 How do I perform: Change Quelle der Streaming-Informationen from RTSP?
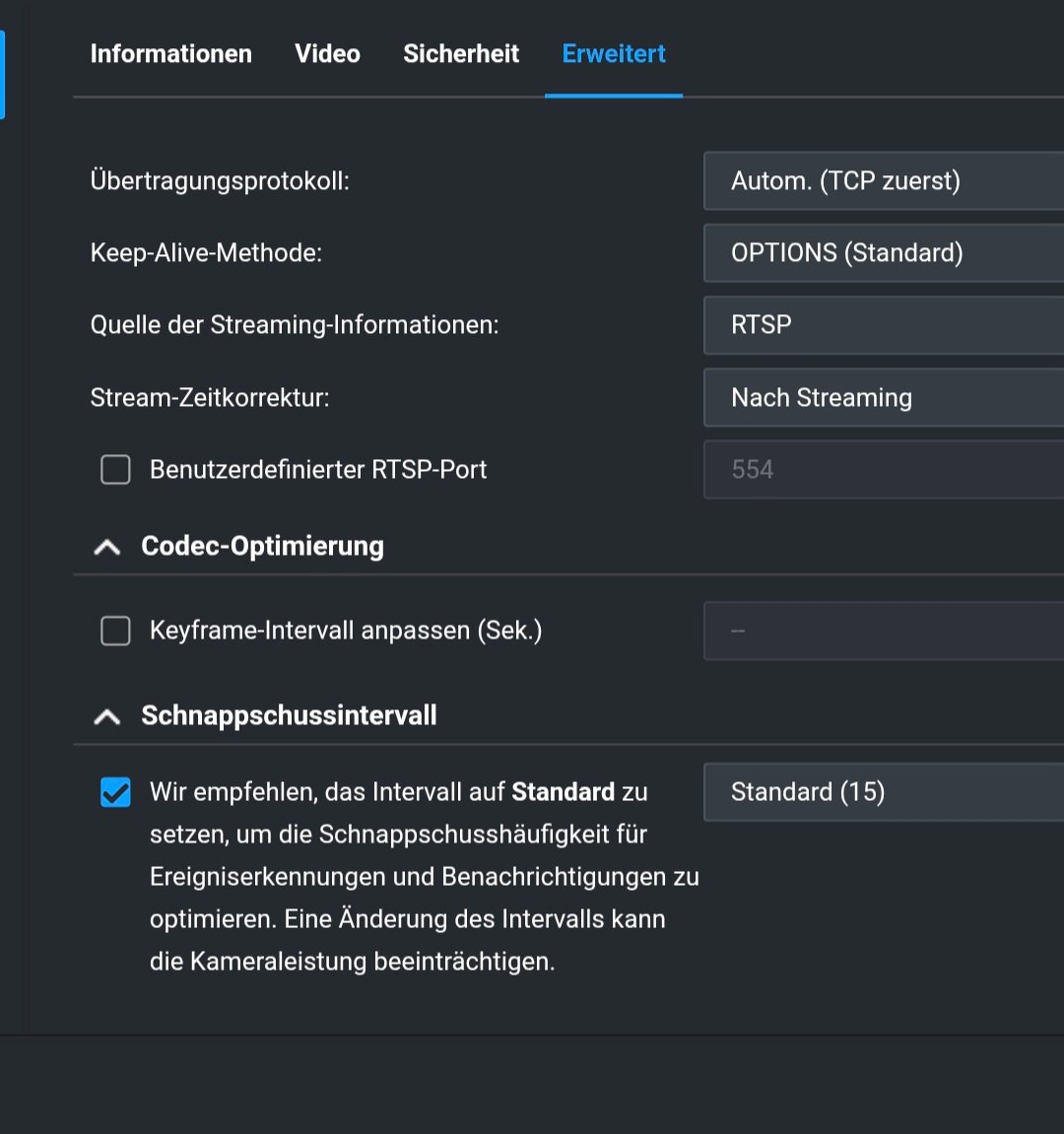pos(883,325)
